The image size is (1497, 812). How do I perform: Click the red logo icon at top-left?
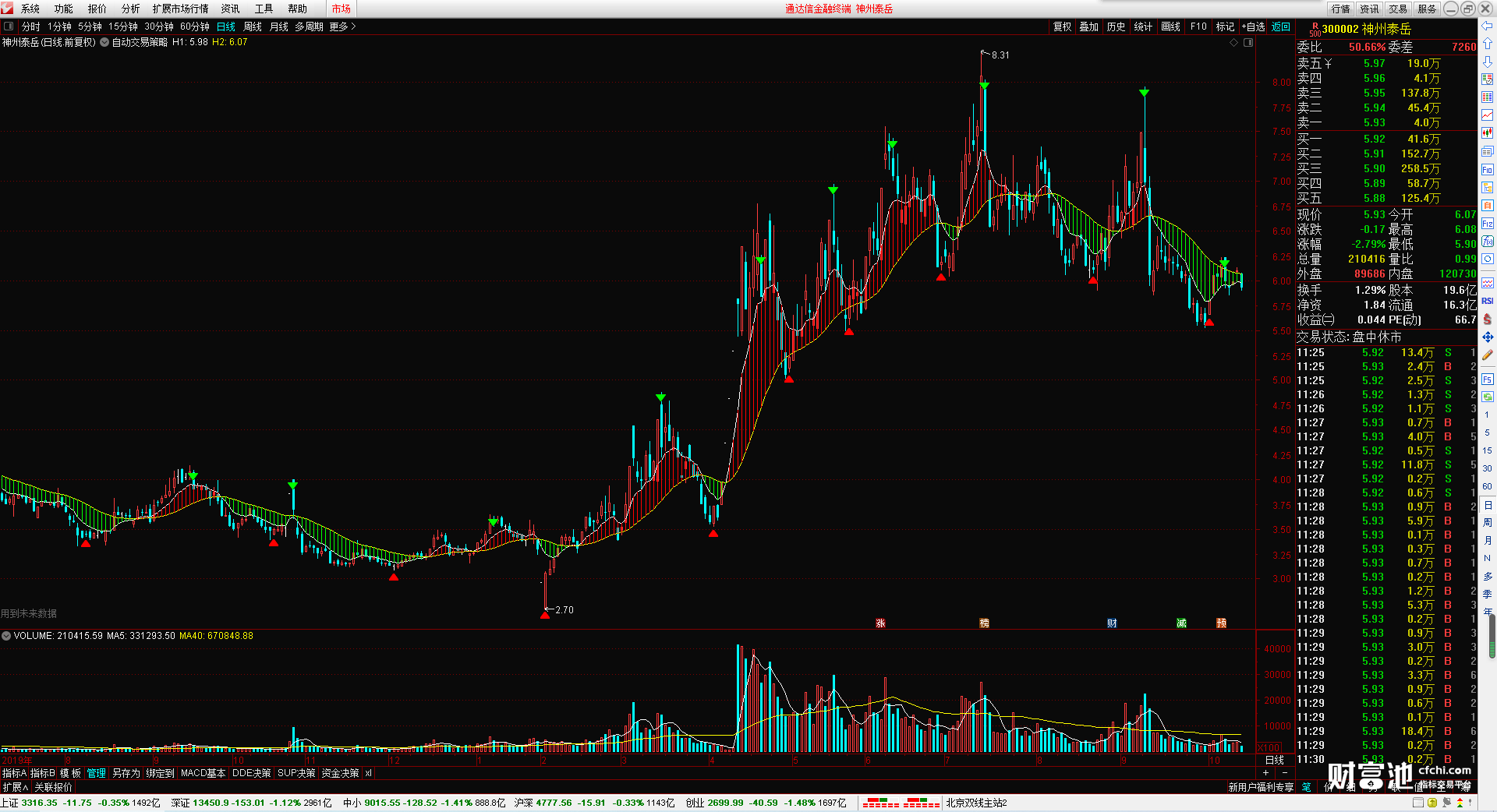pos(7,9)
